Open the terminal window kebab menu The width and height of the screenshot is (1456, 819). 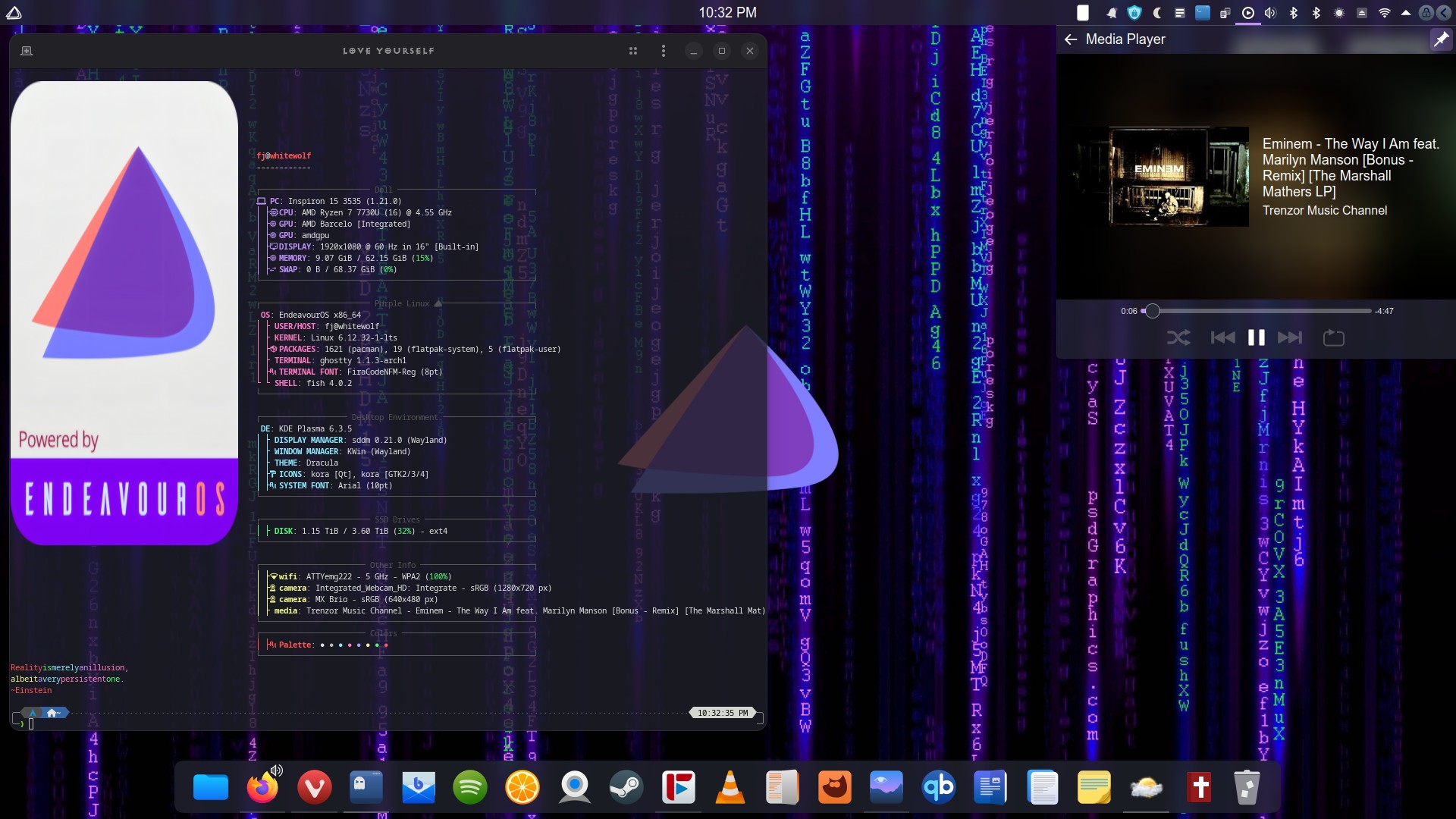(664, 51)
